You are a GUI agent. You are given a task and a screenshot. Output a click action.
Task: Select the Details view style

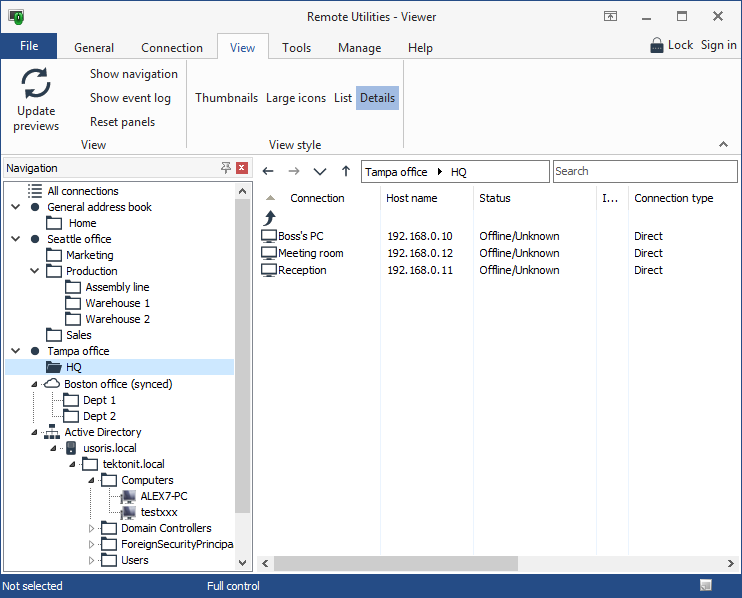point(377,98)
